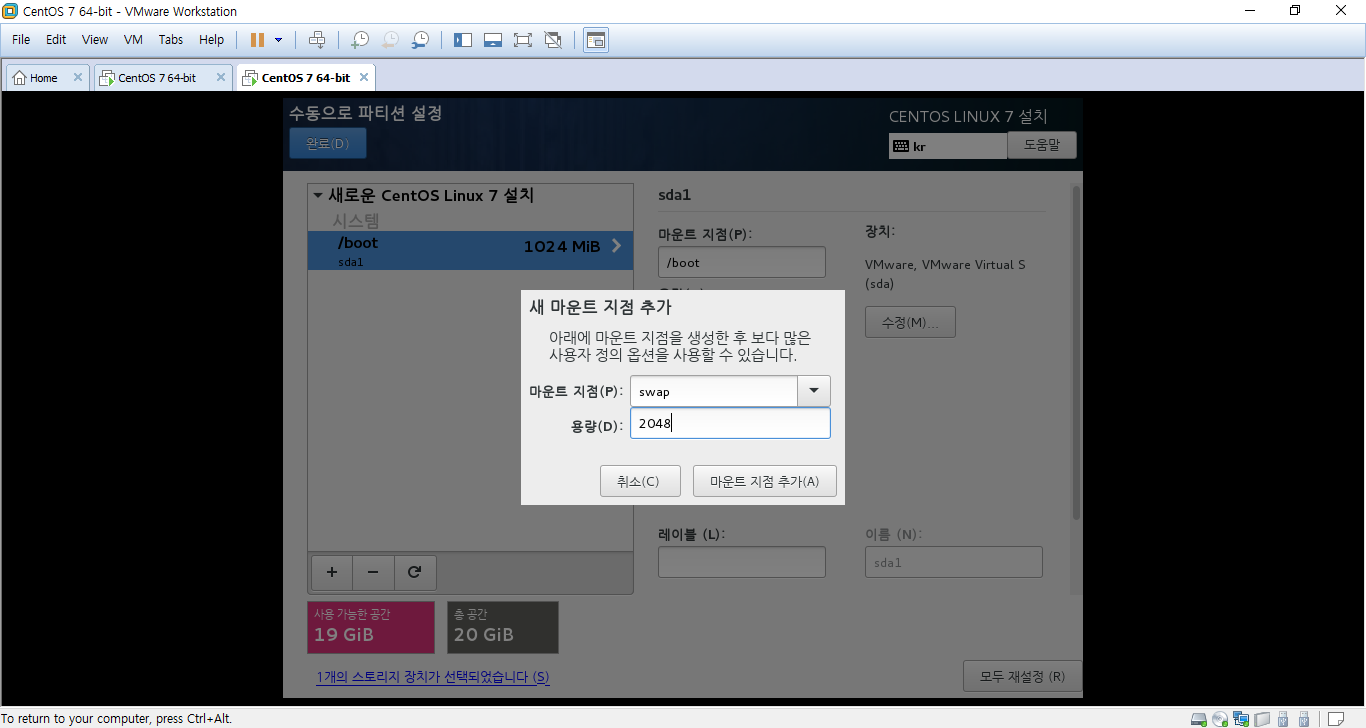Close the active bold CentOS 7 64-bit tab
This screenshot has width=1366, height=728.
(x=363, y=78)
